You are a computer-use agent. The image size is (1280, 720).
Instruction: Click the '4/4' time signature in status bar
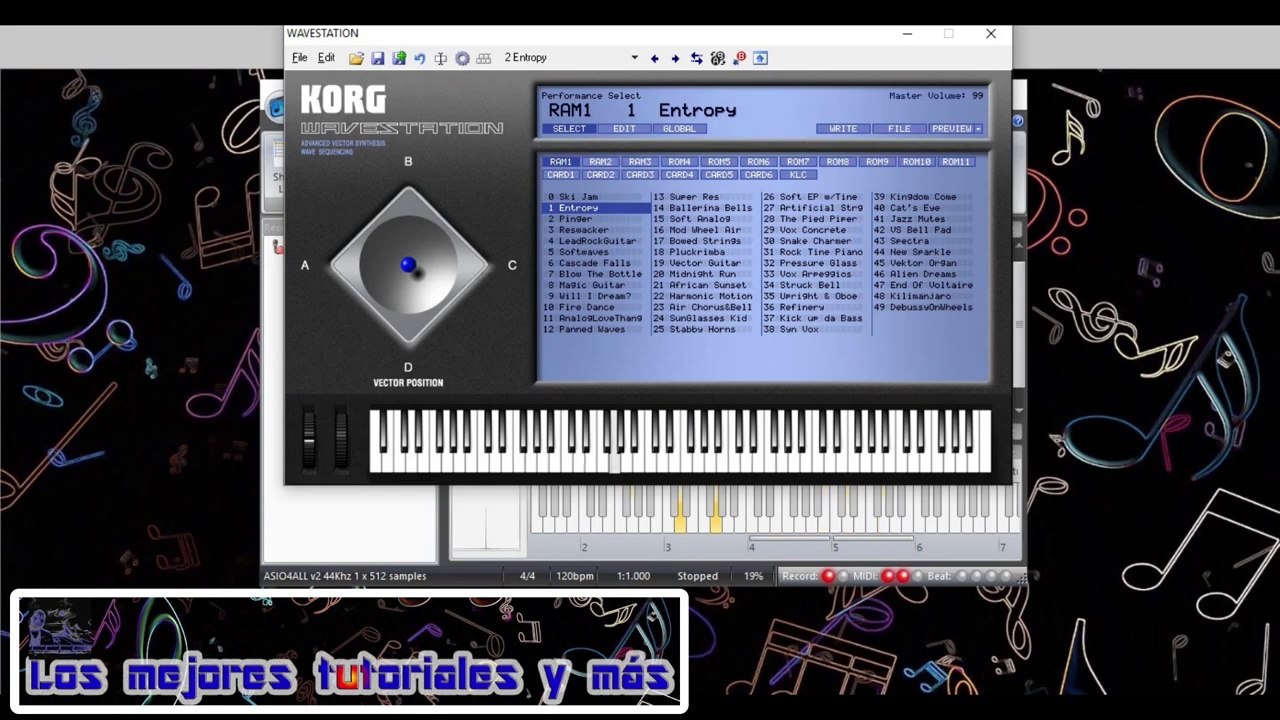pyautogui.click(x=528, y=576)
